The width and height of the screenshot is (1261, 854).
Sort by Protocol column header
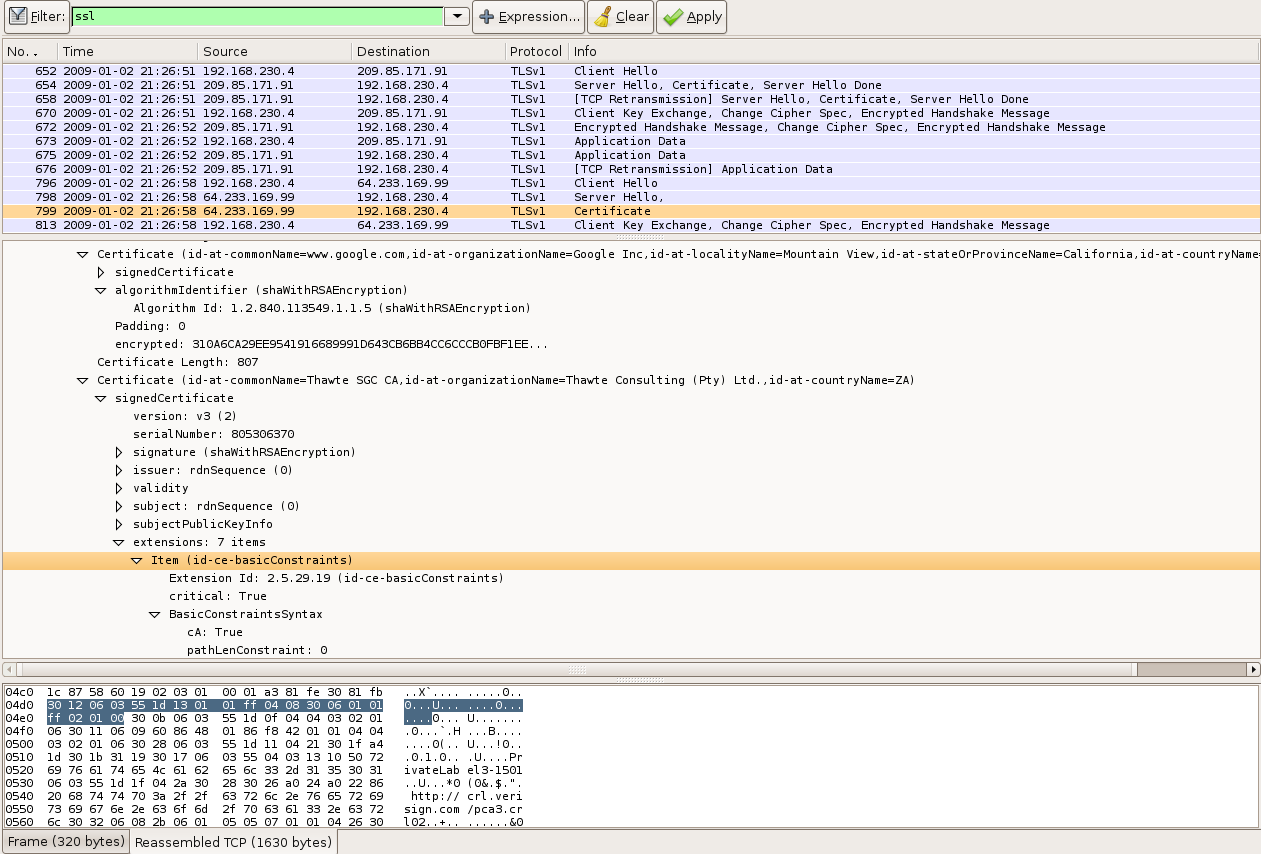coord(537,51)
